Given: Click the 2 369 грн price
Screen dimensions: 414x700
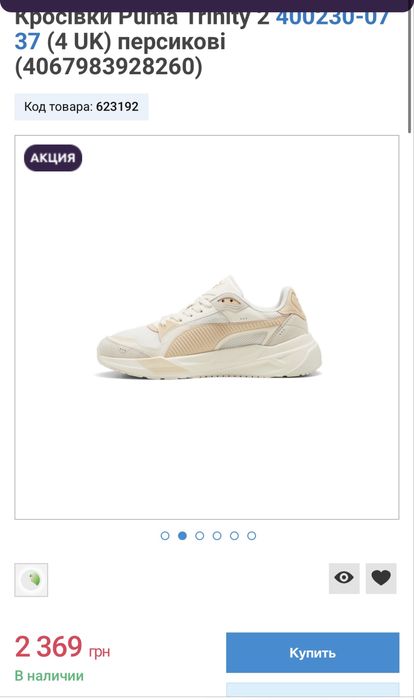Looking at the screenshot, I should pos(63,647).
